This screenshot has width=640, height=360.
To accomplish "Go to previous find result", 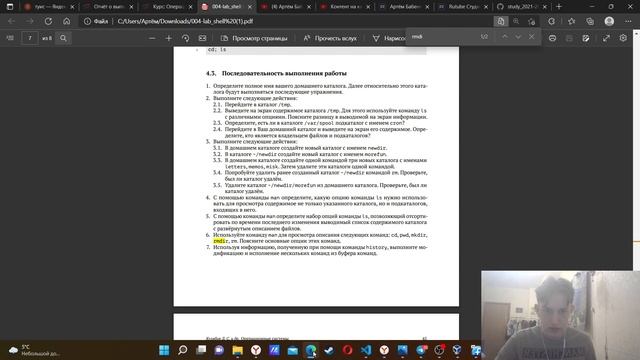I will [505, 37].
